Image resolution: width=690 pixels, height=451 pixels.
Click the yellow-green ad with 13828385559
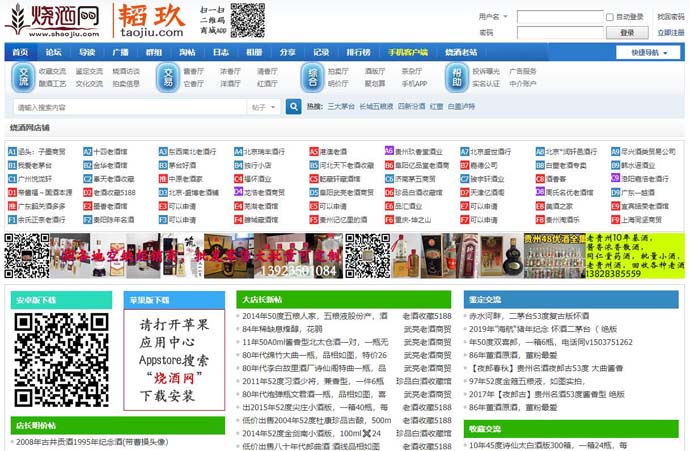pos(635,256)
